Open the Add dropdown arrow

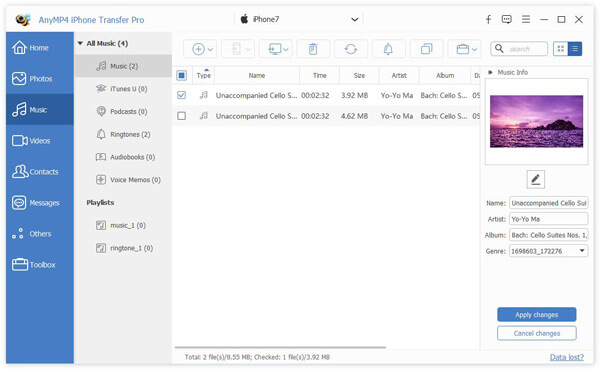pyautogui.click(x=210, y=49)
